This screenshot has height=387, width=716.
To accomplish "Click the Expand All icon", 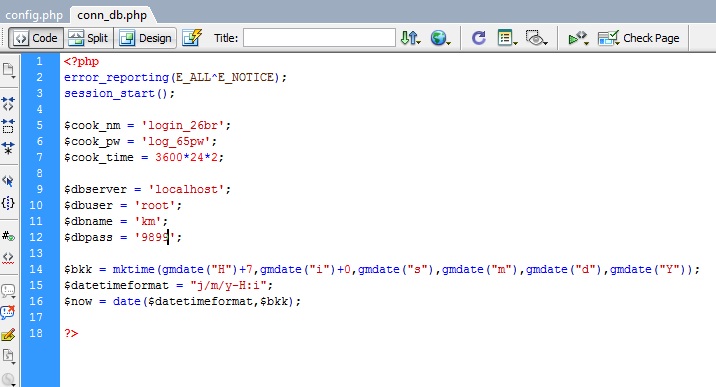I will tap(8, 147).
